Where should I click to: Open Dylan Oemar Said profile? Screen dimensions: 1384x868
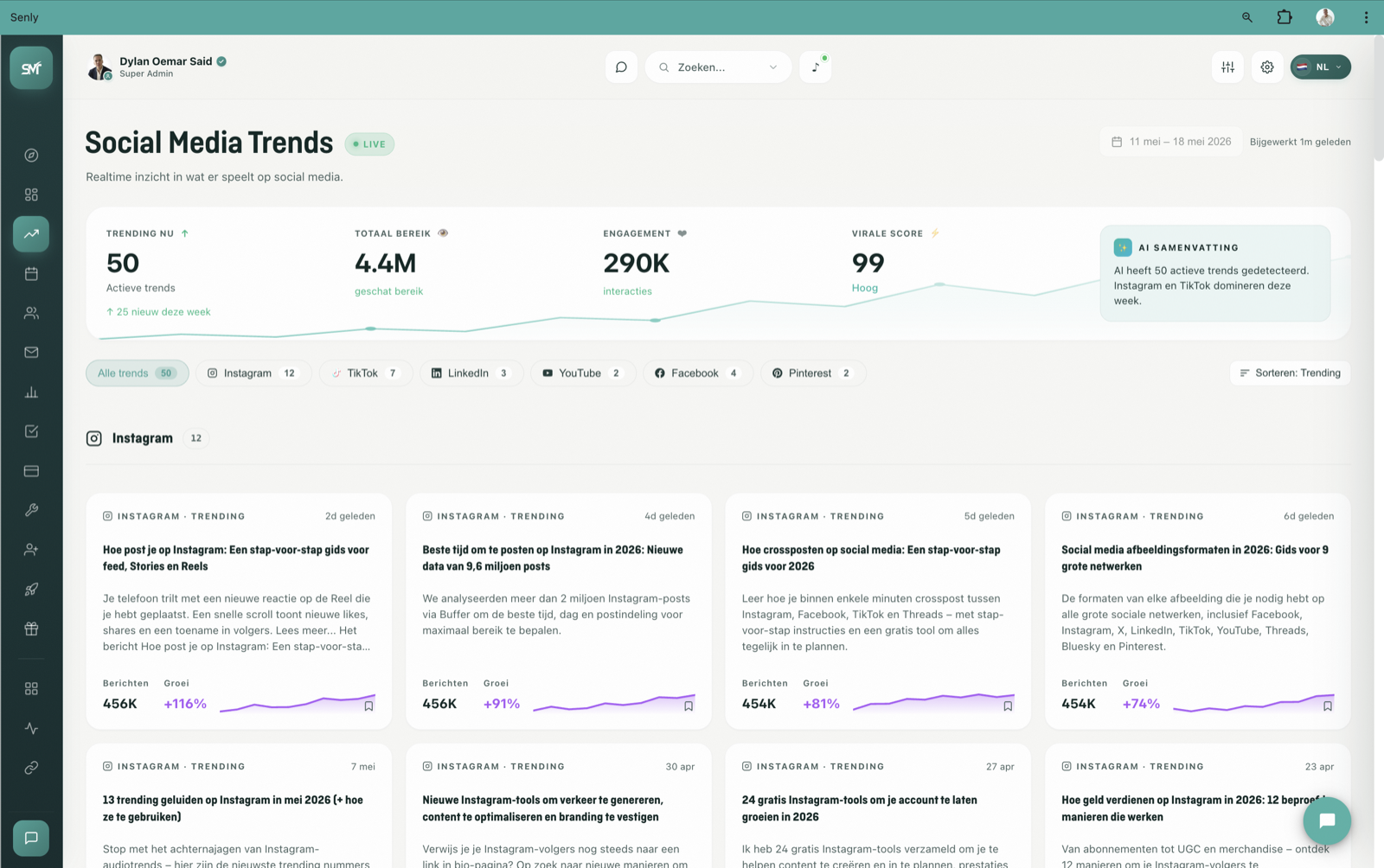157,67
